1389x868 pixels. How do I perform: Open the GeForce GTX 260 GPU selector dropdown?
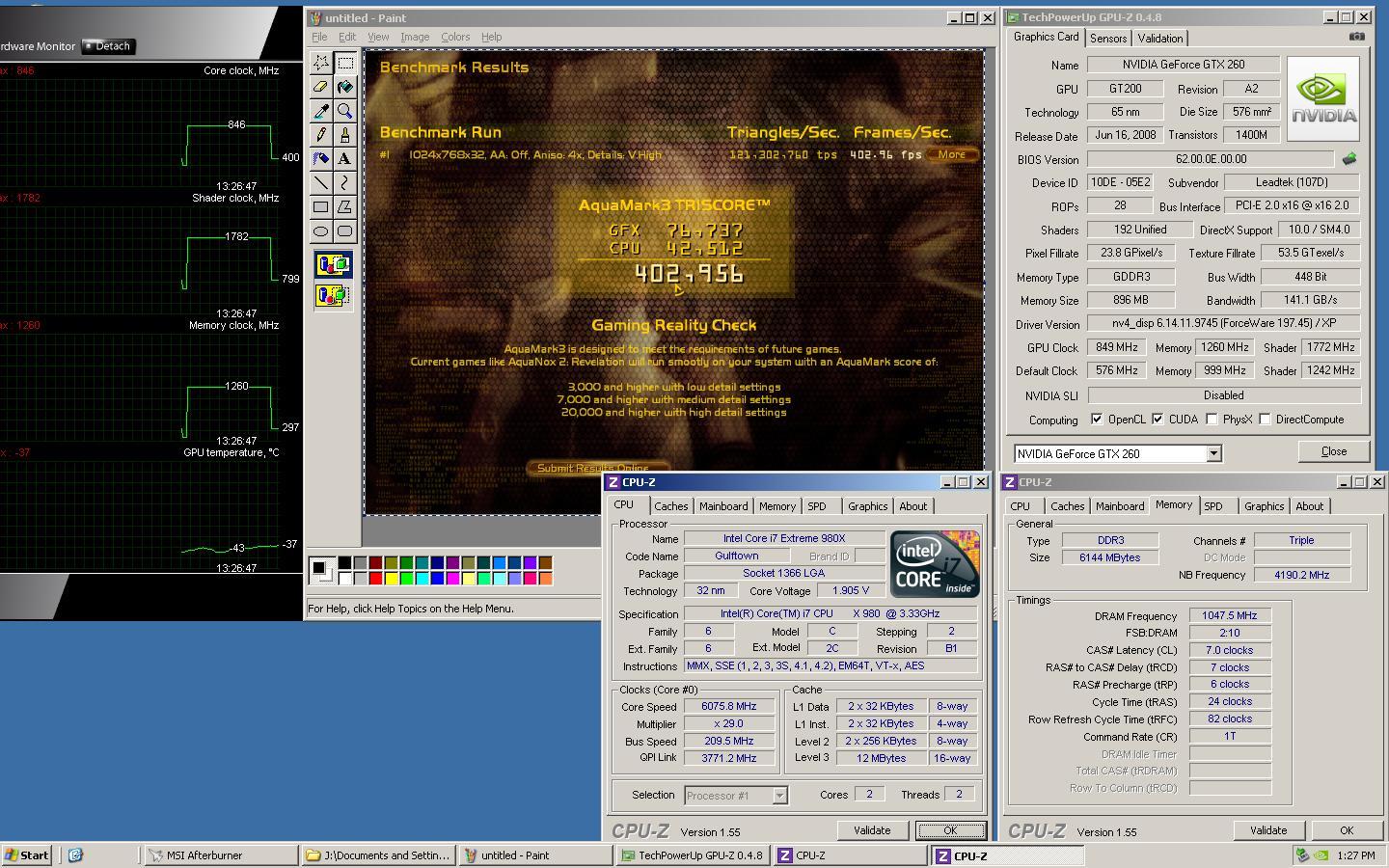(1213, 453)
